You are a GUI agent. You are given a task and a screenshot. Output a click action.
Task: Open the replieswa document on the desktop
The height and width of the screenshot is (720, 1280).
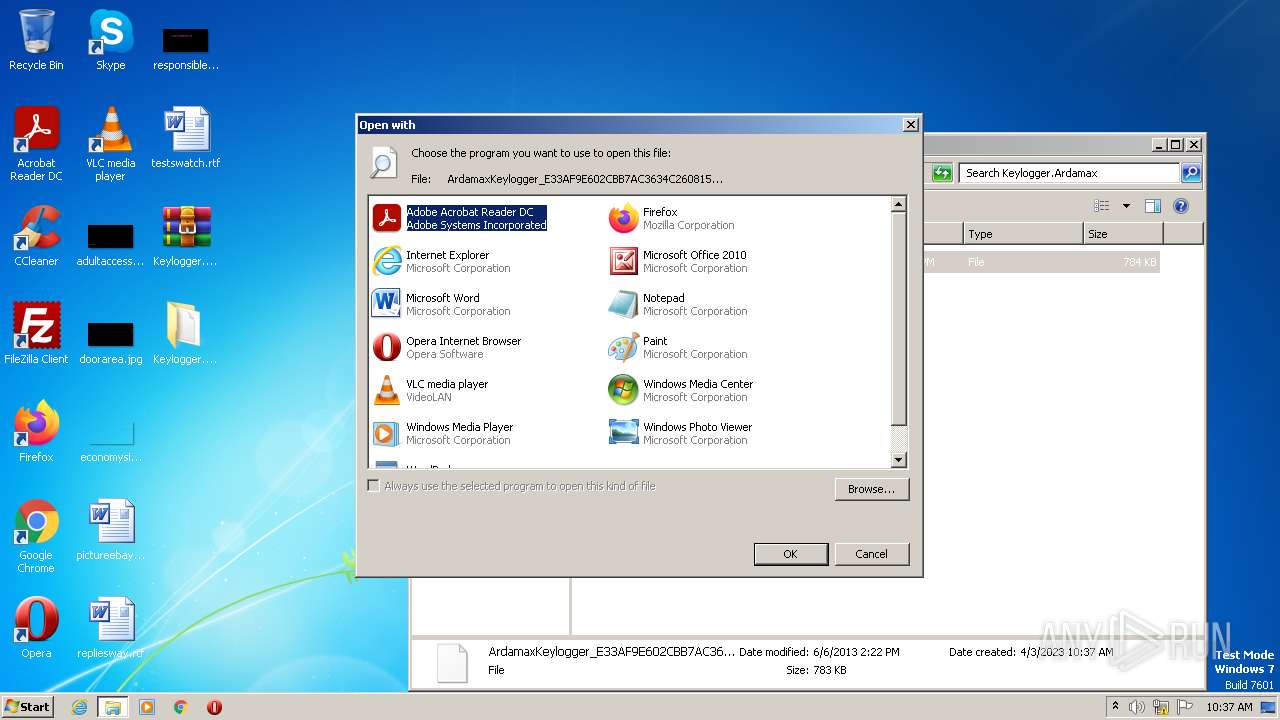110,627
